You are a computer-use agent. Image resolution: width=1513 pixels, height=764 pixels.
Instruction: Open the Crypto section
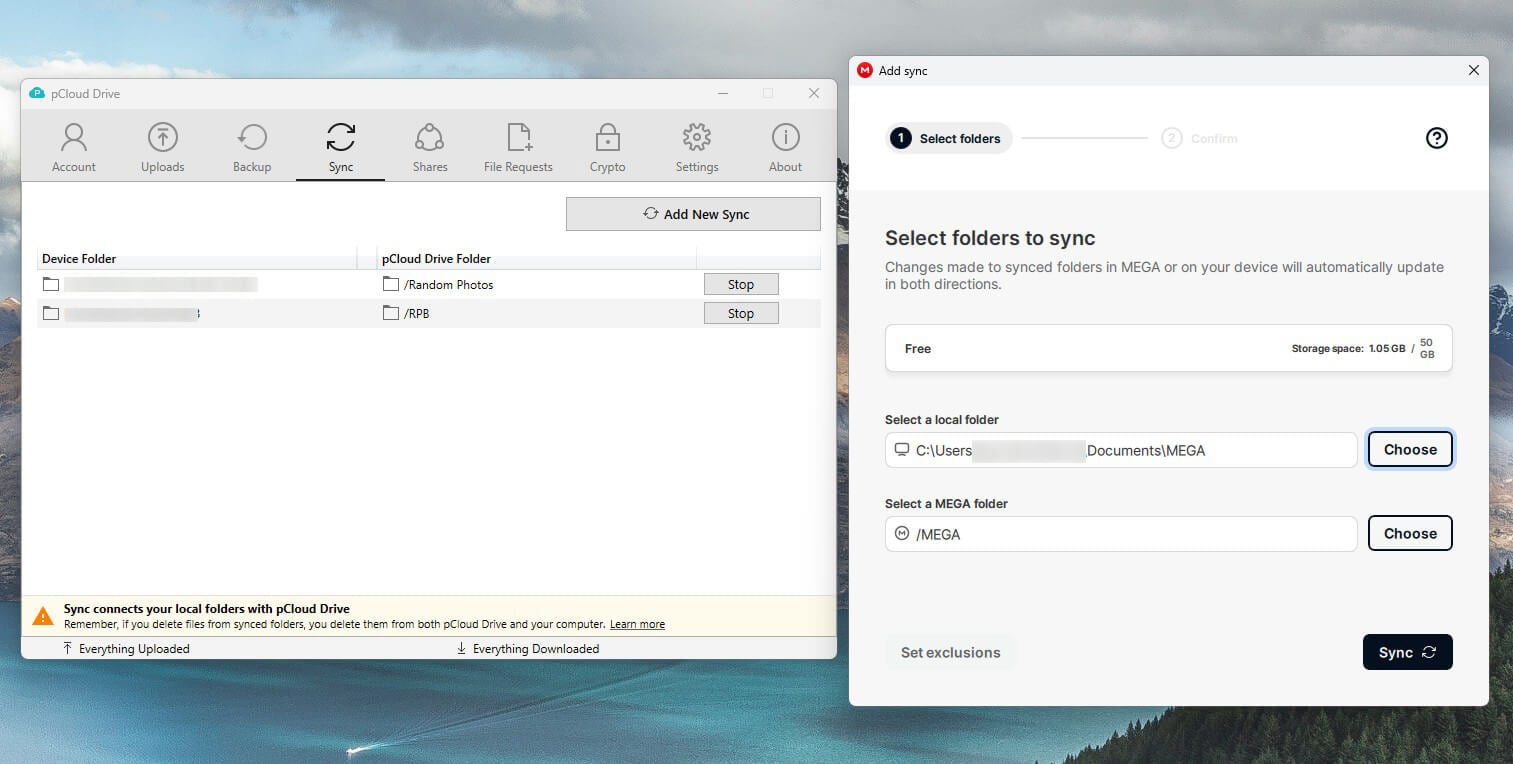point(607,148)
